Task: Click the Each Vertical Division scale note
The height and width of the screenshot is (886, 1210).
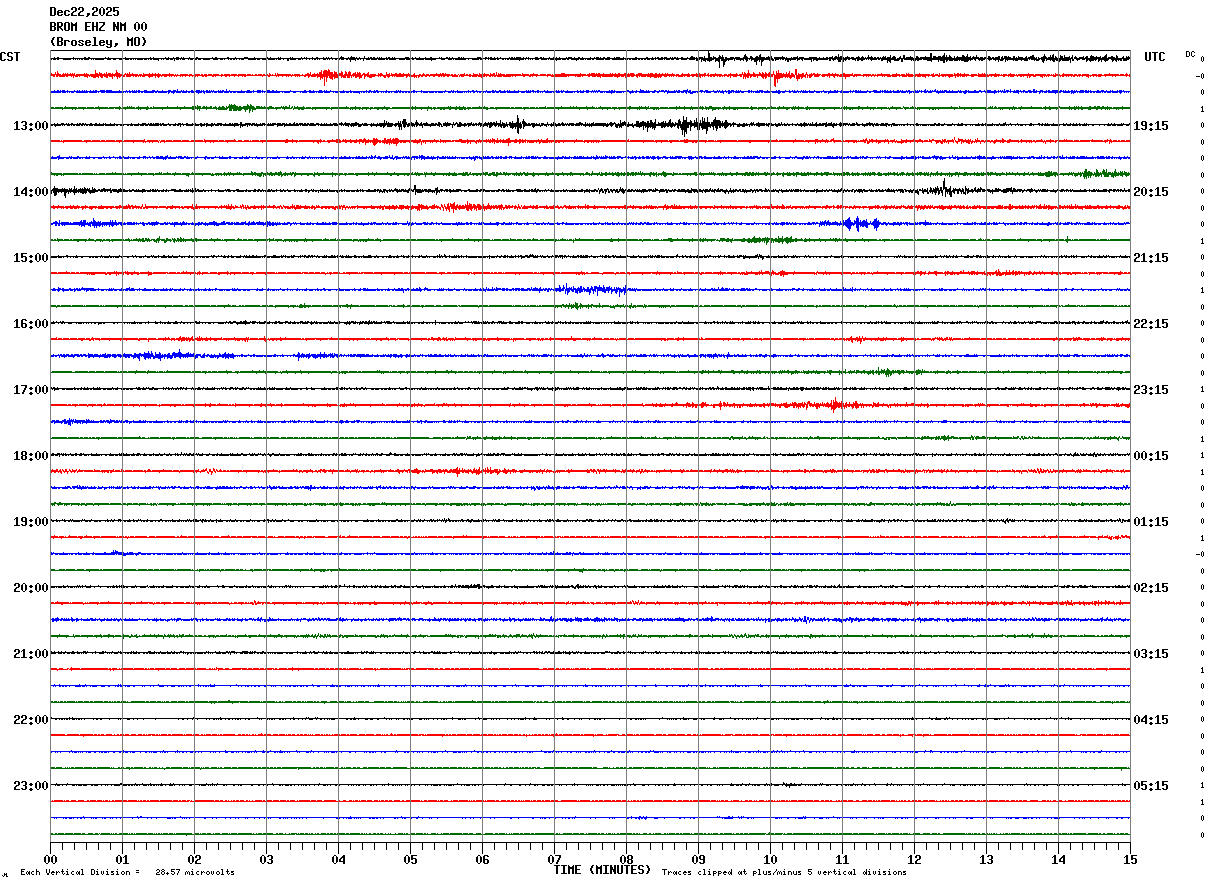Action: click(x=128, y=872)
